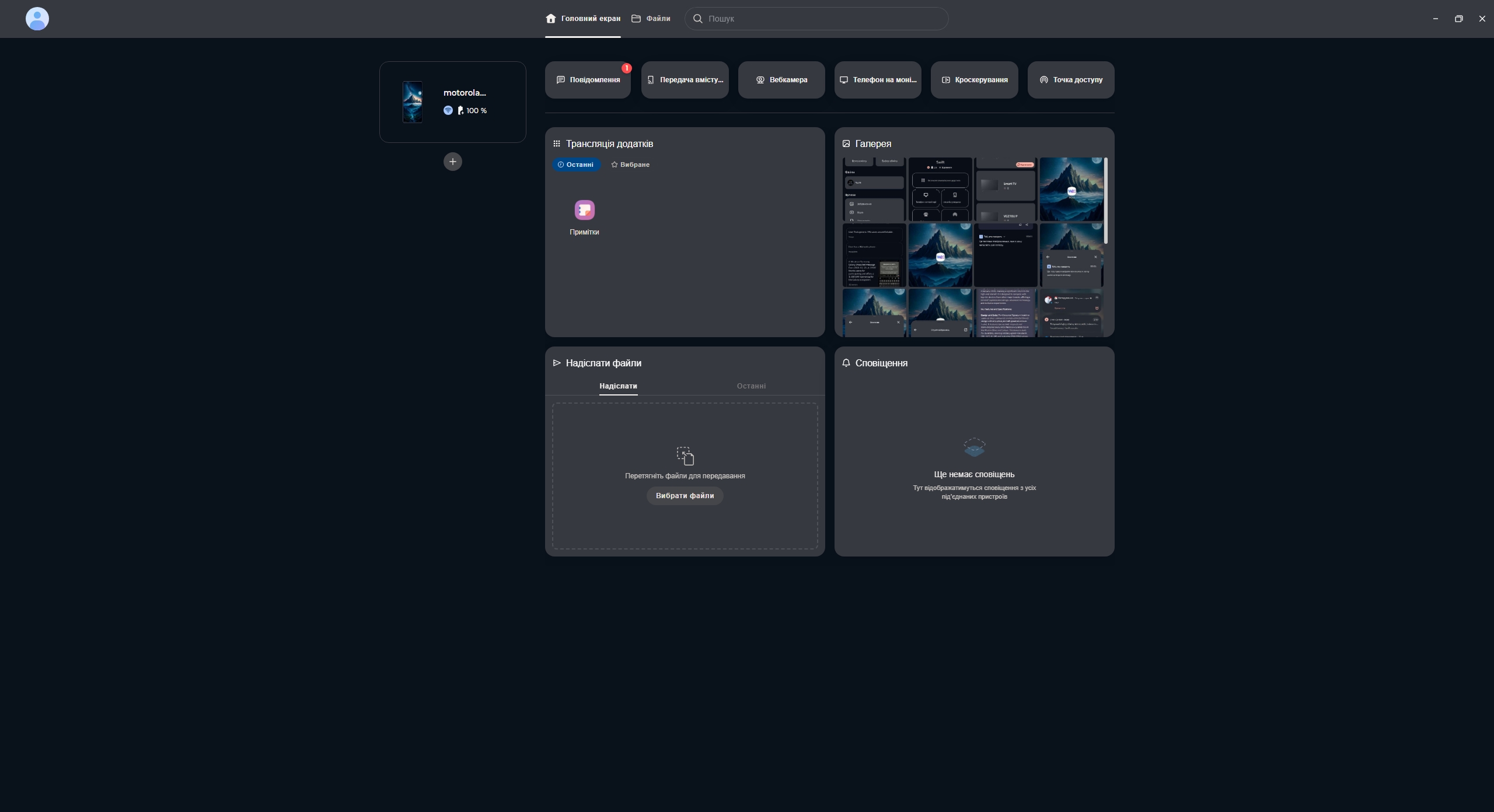Image resolution: width=1494 pixels, height=812 pixels.
Task: Switch to Favorites apps filter
Action: [630, 164]
